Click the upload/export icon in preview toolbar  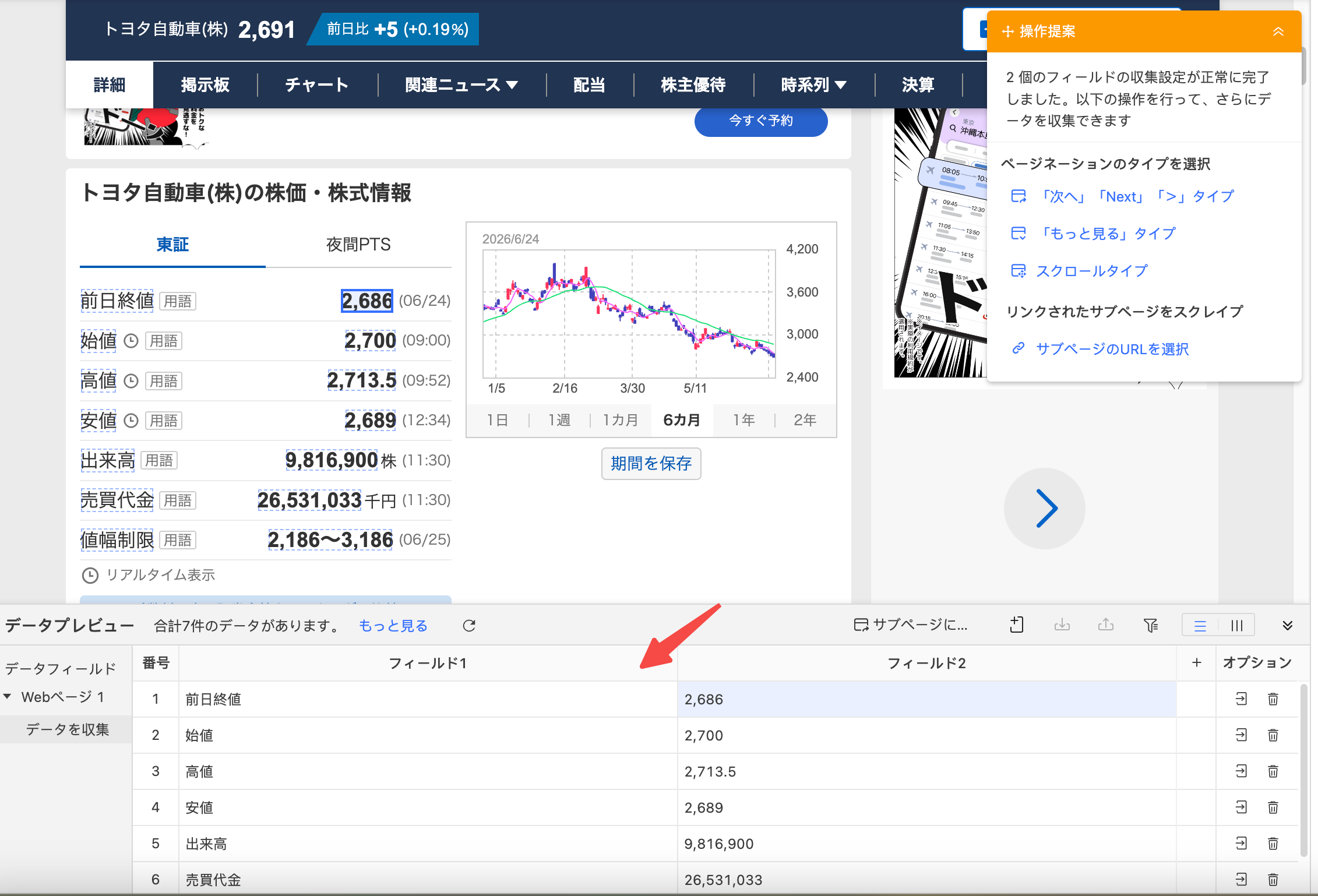[x=1106, y=625]
